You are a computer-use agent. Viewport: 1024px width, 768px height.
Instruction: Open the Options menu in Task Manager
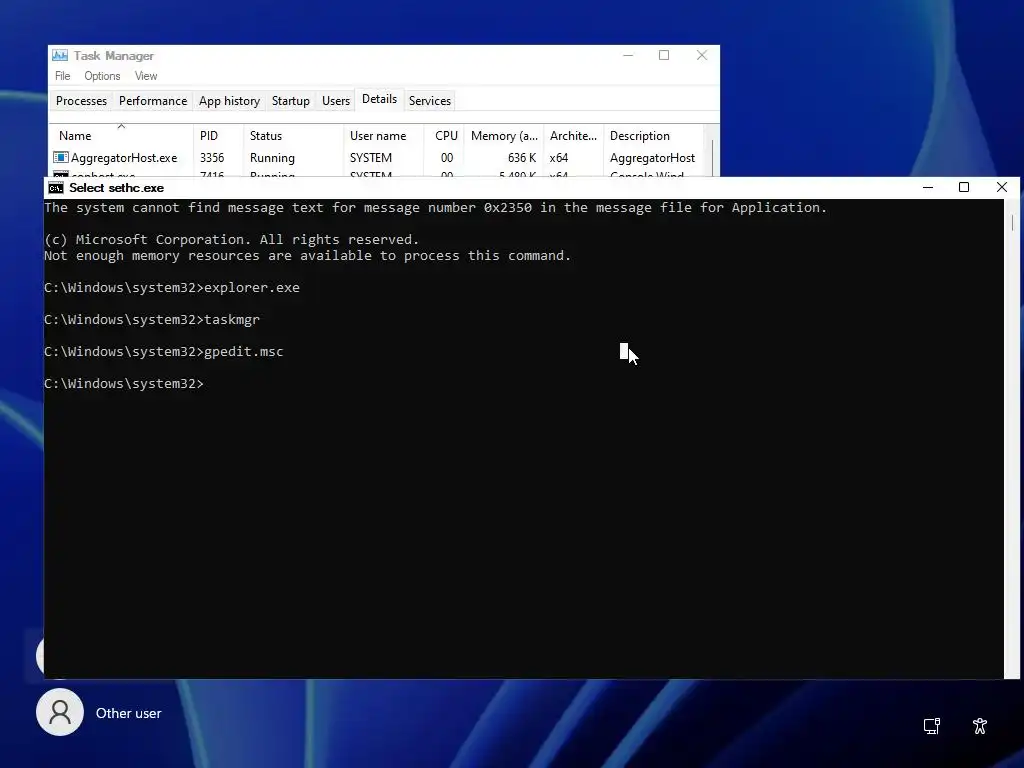click(103, 76)
